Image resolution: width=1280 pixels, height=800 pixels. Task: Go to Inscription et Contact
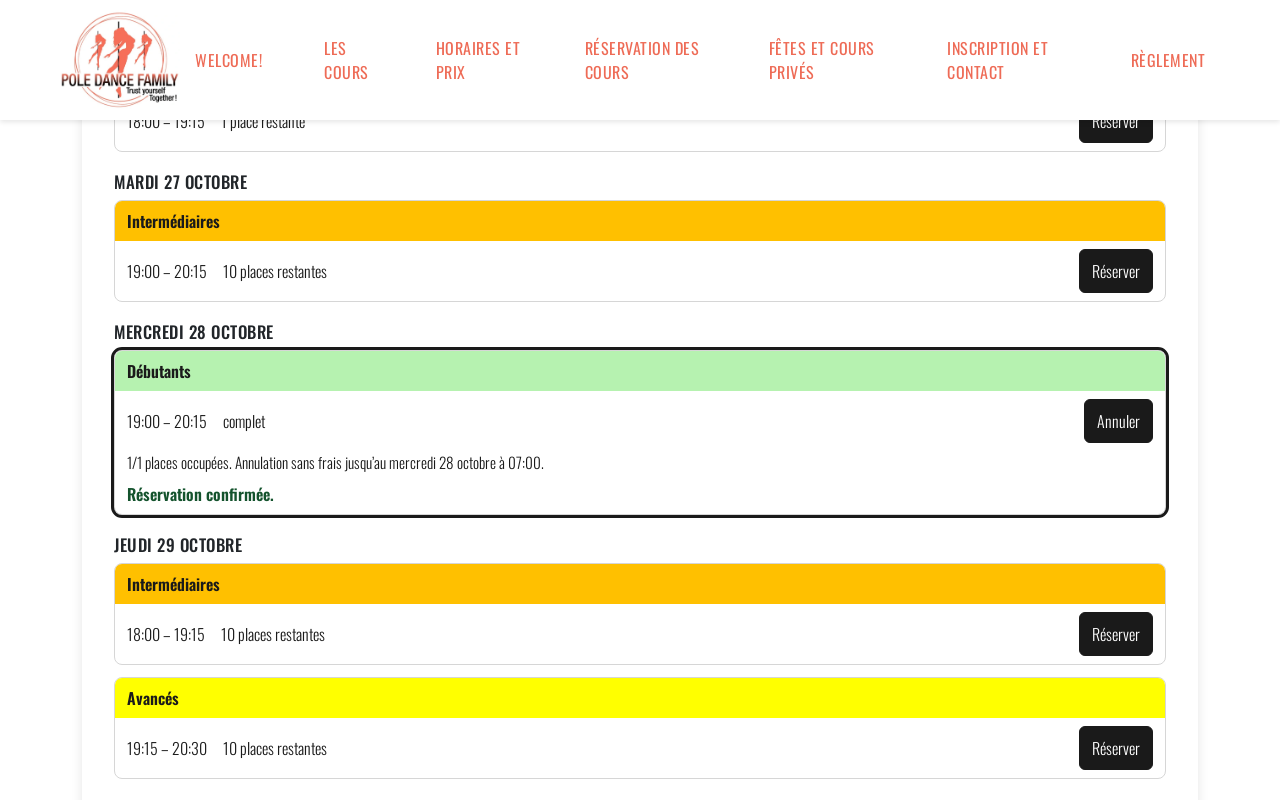click(x=998, y=60)
